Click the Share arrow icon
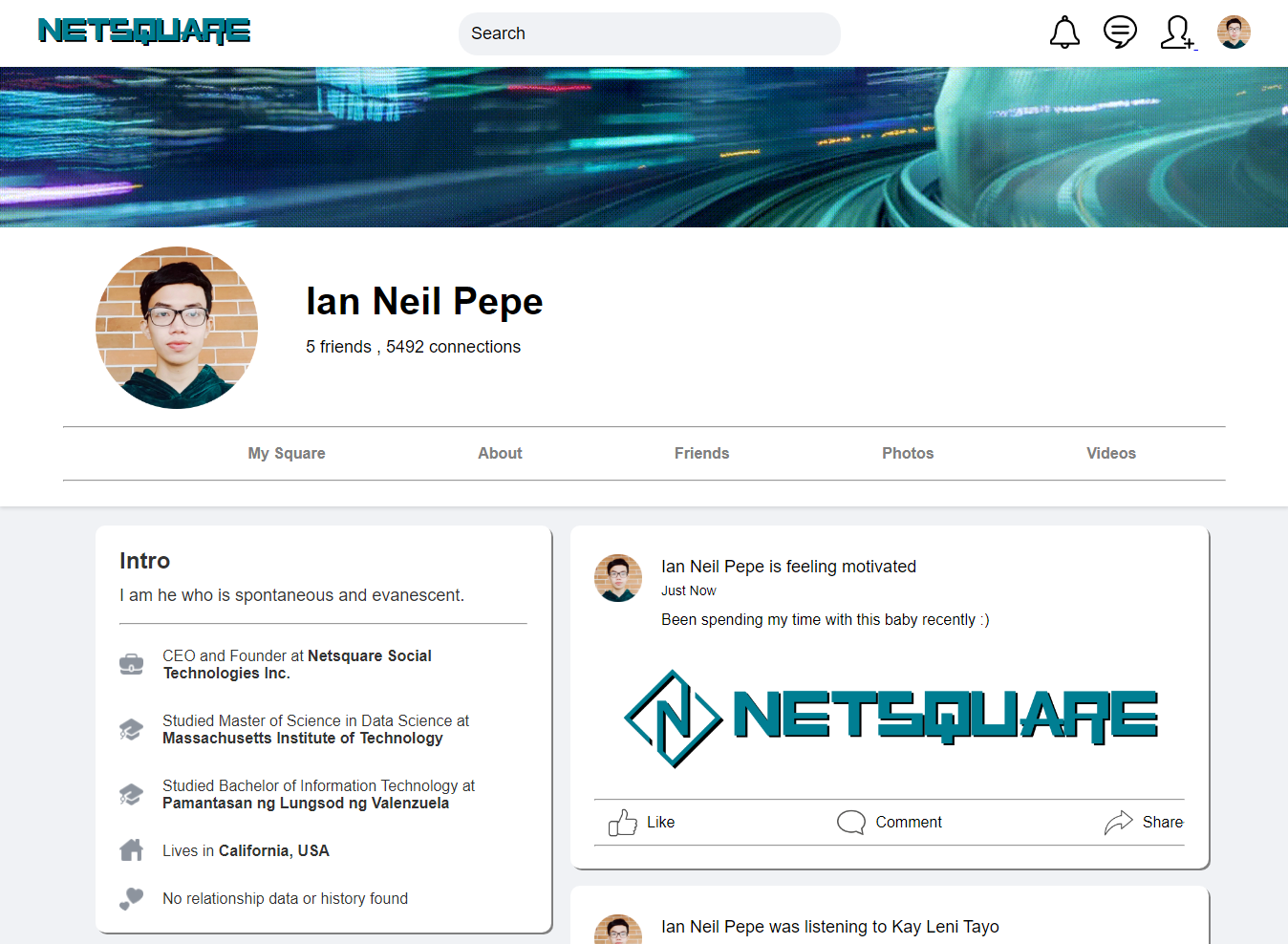Screen dimensions: 1288x944 click(x=1118, y=823)
